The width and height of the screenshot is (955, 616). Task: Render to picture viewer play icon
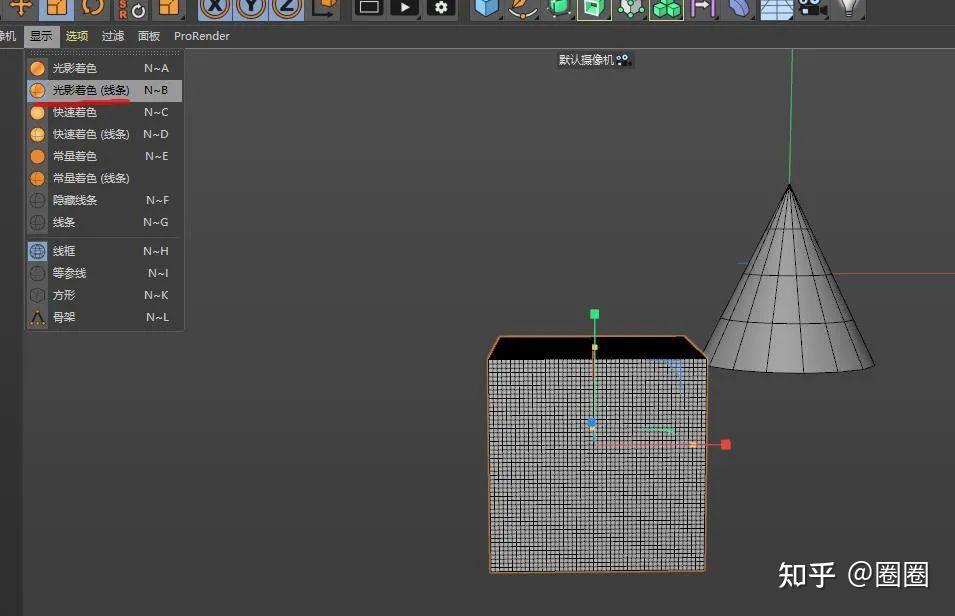coord(405,9)
